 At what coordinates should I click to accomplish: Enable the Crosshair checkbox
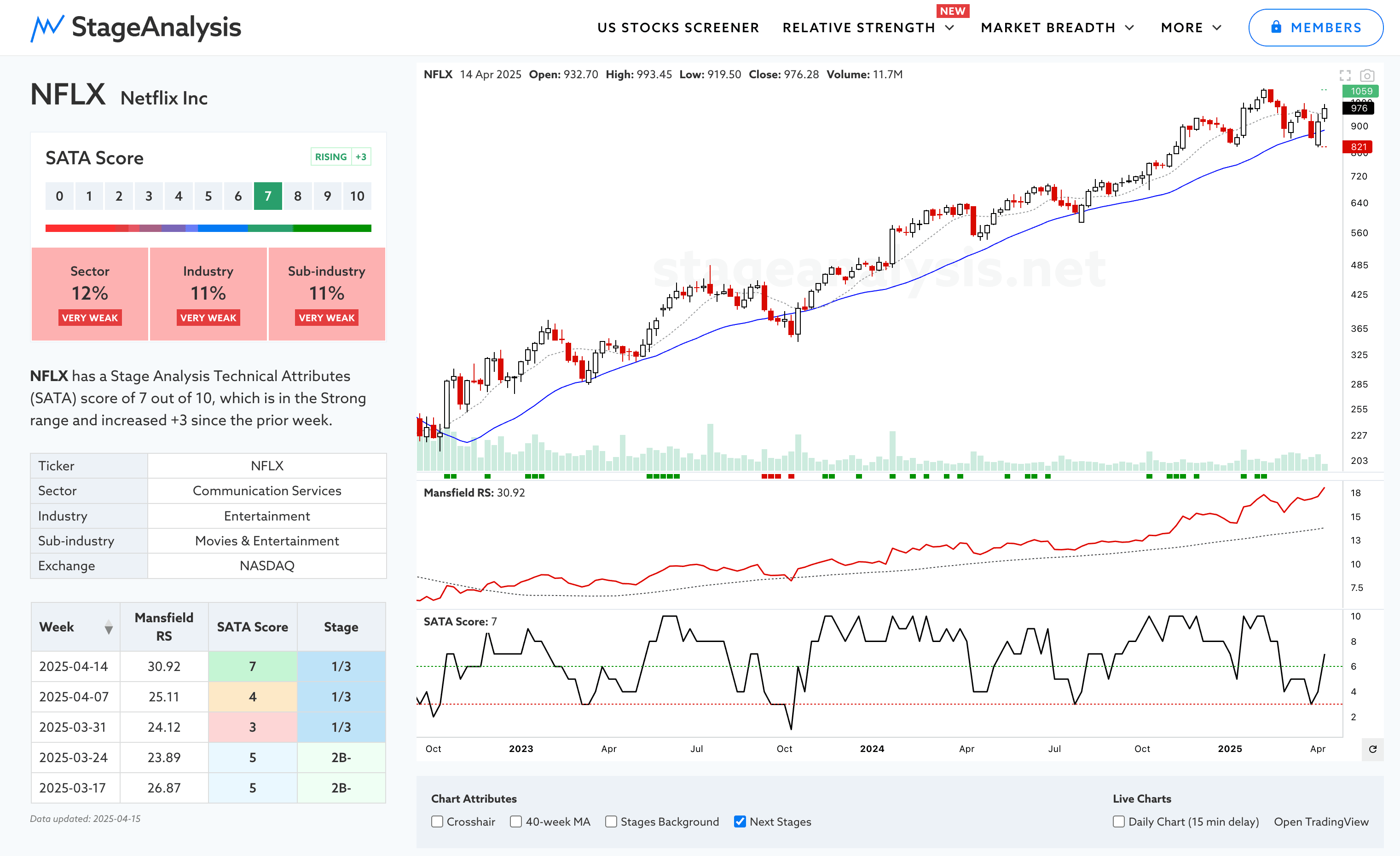[437, 821]
